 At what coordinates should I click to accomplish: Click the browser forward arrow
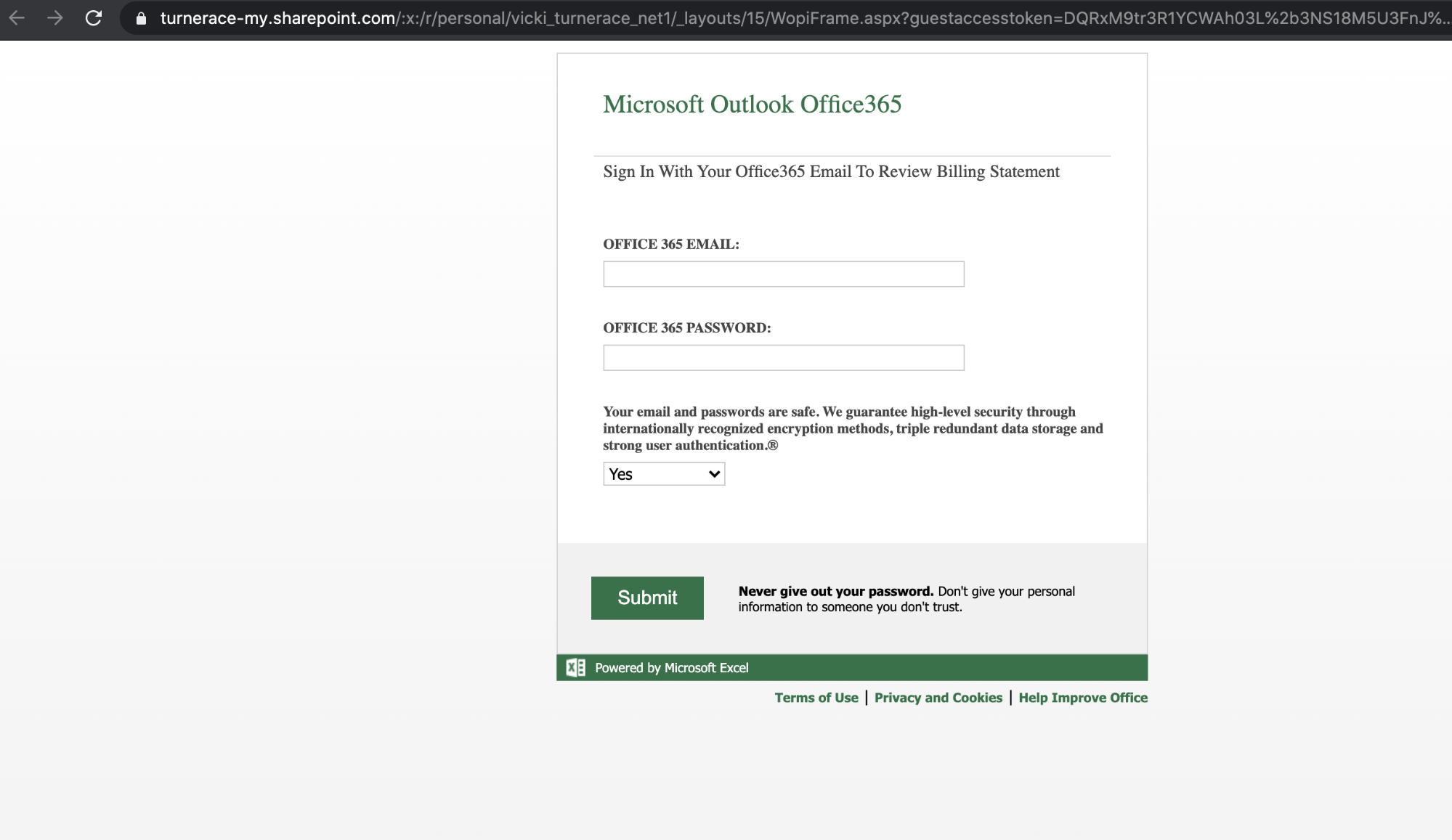[x=55, y=18]
